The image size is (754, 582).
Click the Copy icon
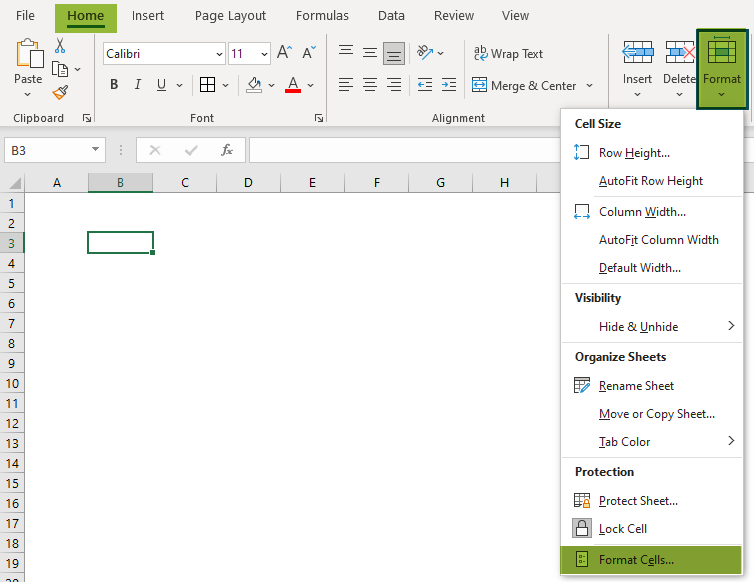tap(60, 69)
